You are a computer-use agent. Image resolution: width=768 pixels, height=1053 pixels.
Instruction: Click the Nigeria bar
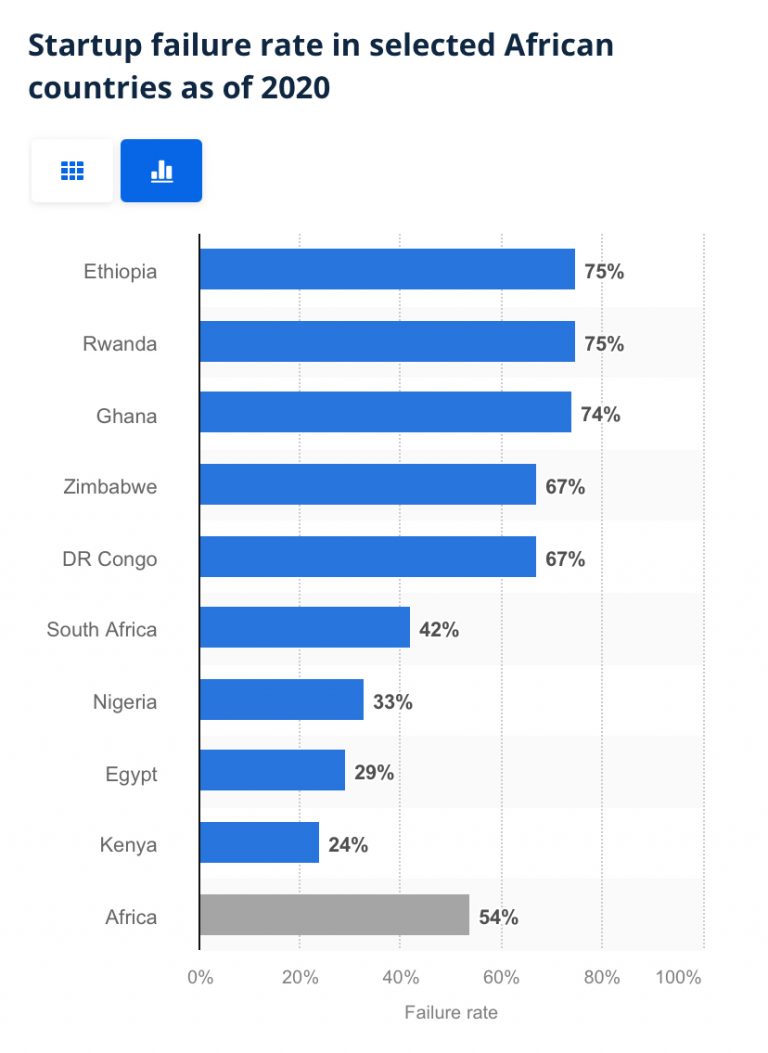[281, 701]
